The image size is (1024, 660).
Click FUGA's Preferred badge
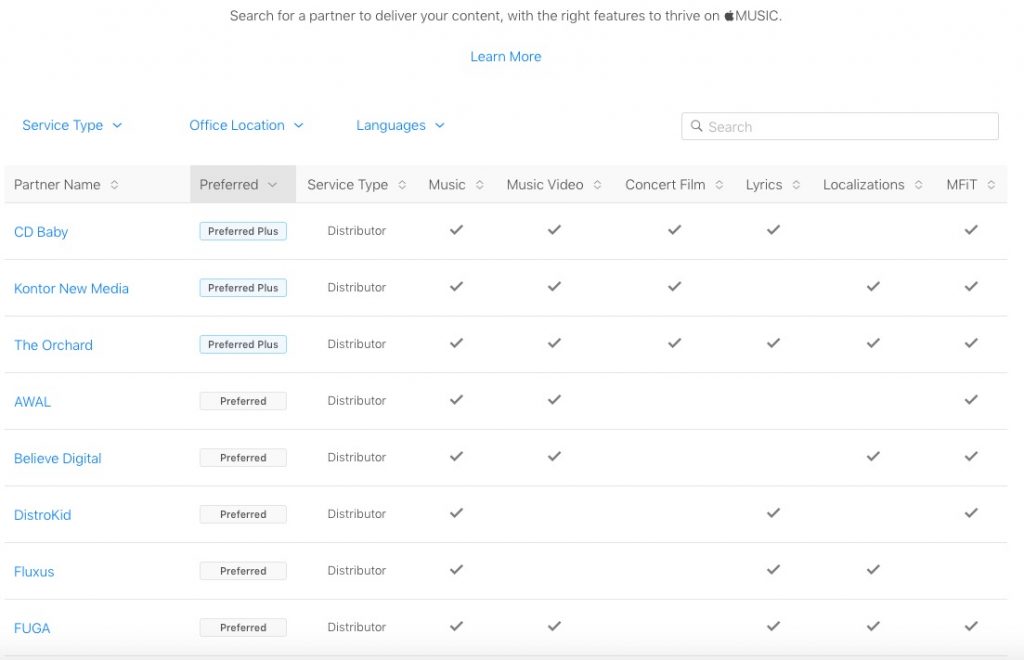(x=243, y=627)
